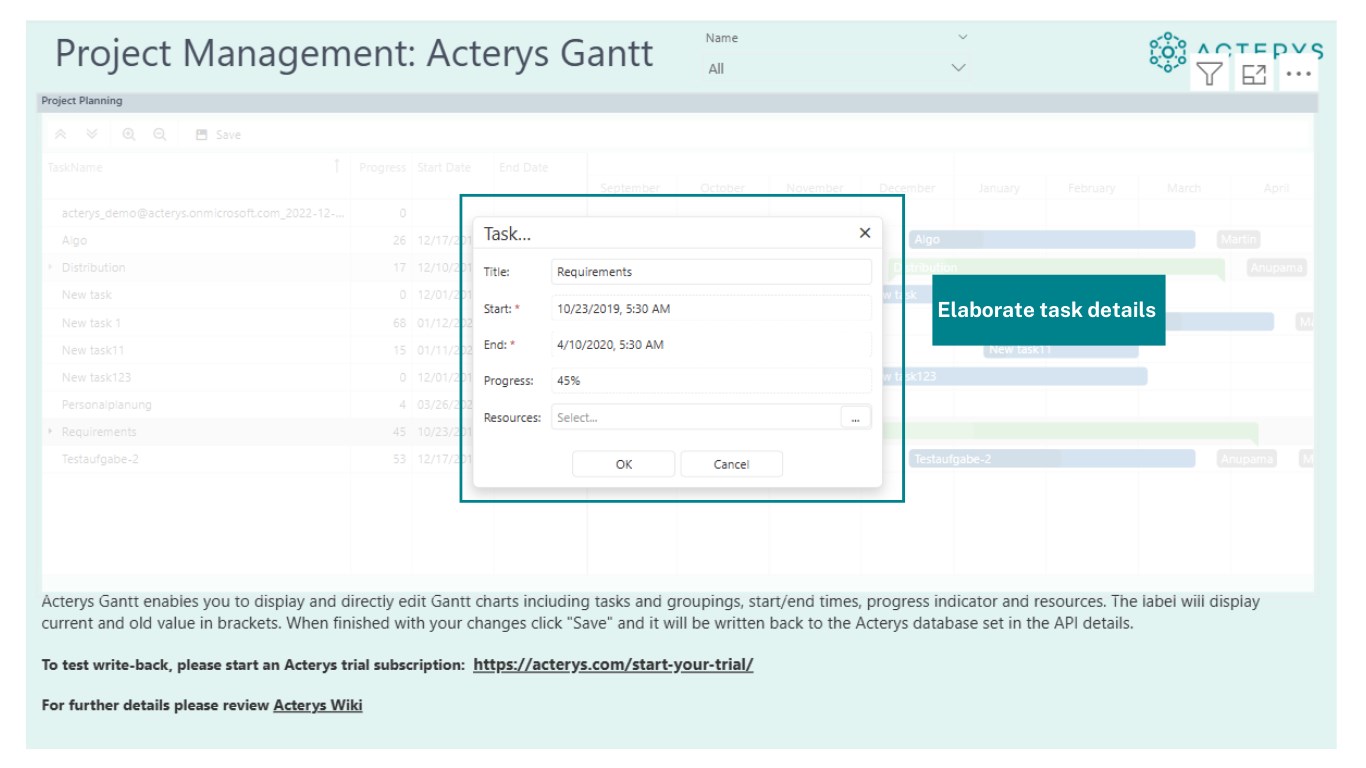The height and width of the screenshot is (768, 1366).
Task: Sort by TaskName column arrow
Action: 337,166
